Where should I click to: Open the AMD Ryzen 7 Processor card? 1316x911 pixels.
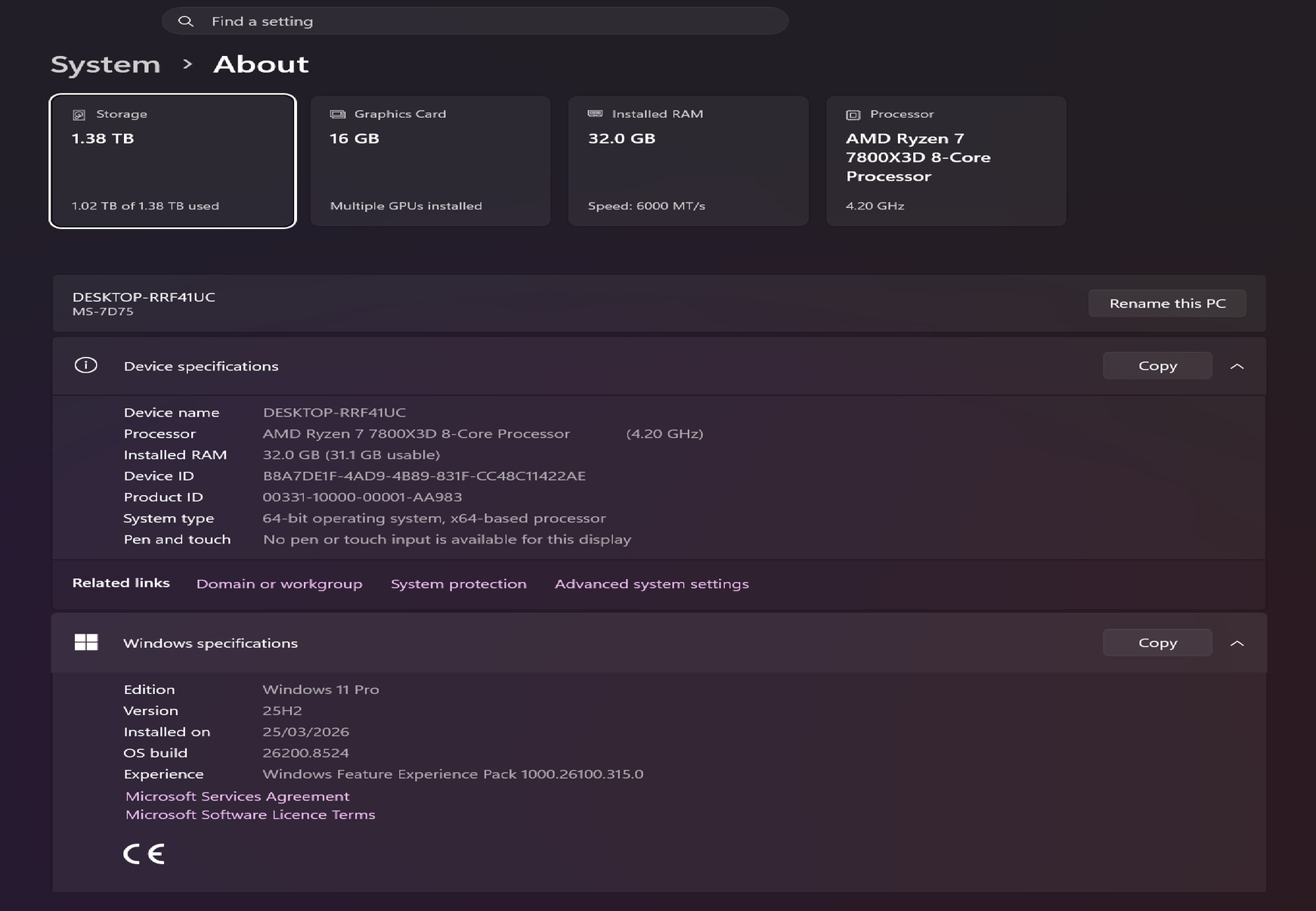pos(946,161)
